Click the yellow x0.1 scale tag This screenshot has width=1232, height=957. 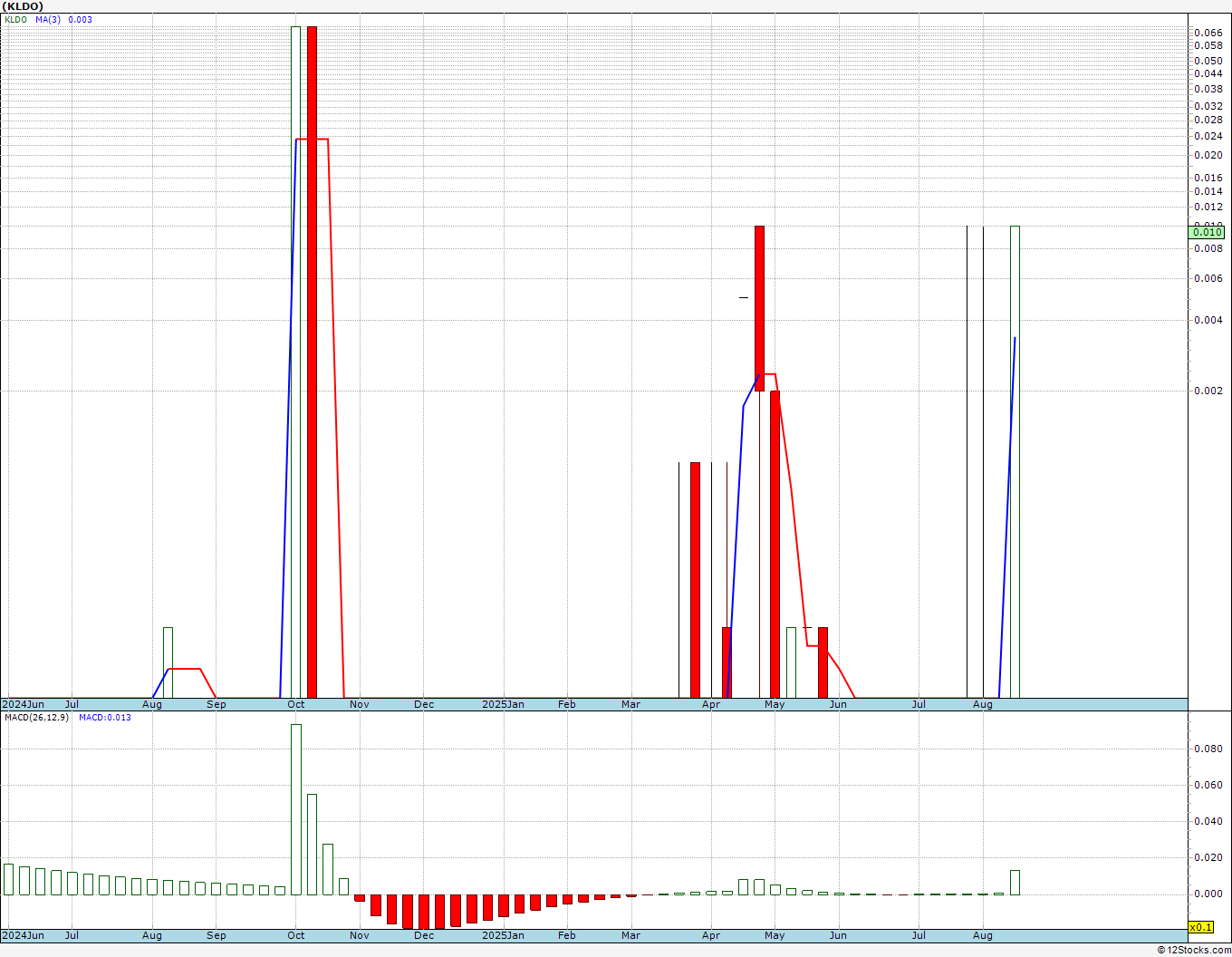pyautogui.click(x=1200, y=927)
